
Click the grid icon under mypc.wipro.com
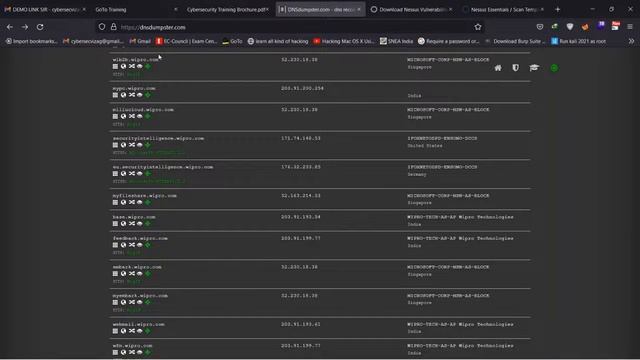coord(115,95)
